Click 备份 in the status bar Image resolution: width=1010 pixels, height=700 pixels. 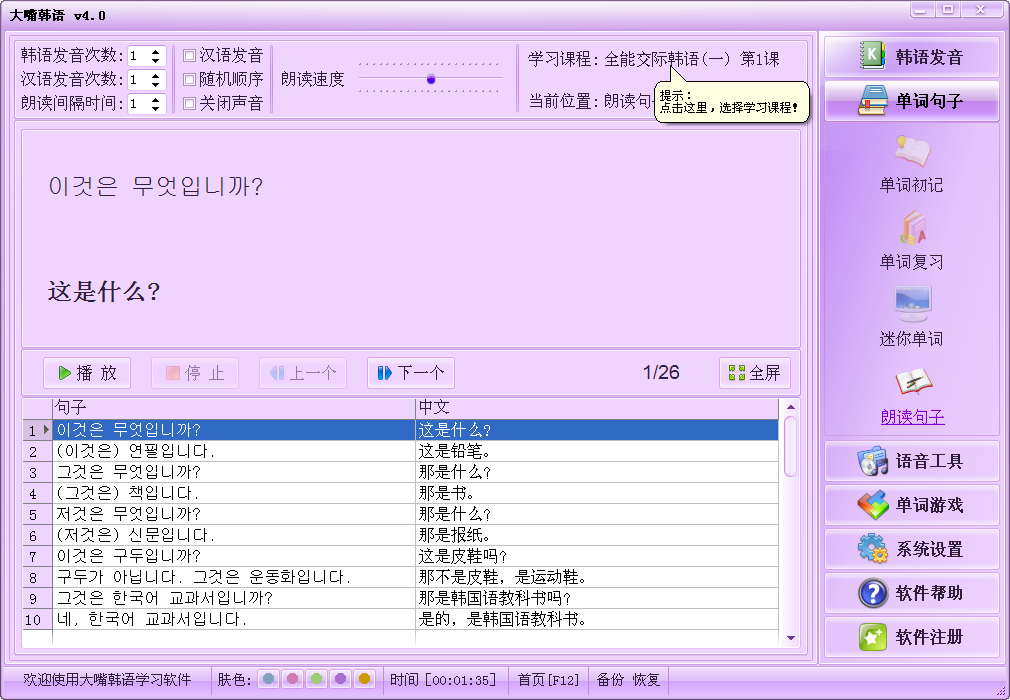pyautogui.click(x=609, y=679)
